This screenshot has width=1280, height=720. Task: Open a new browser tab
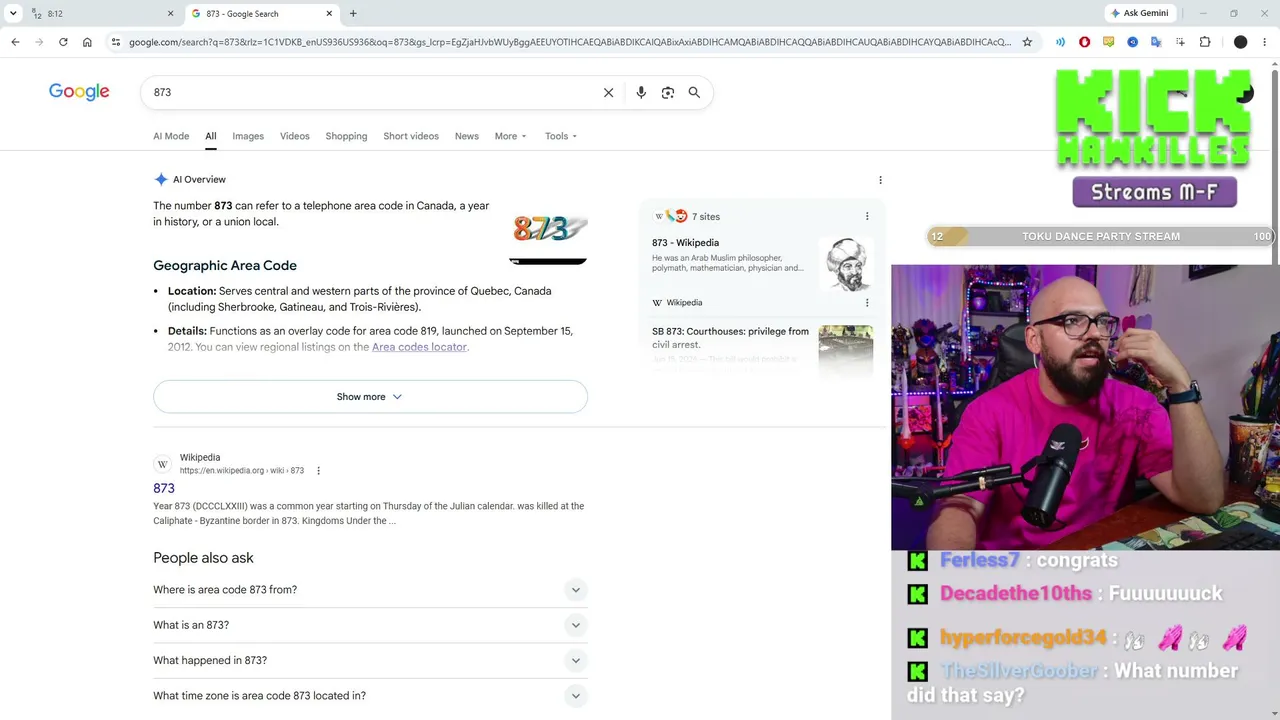(353, 14)
